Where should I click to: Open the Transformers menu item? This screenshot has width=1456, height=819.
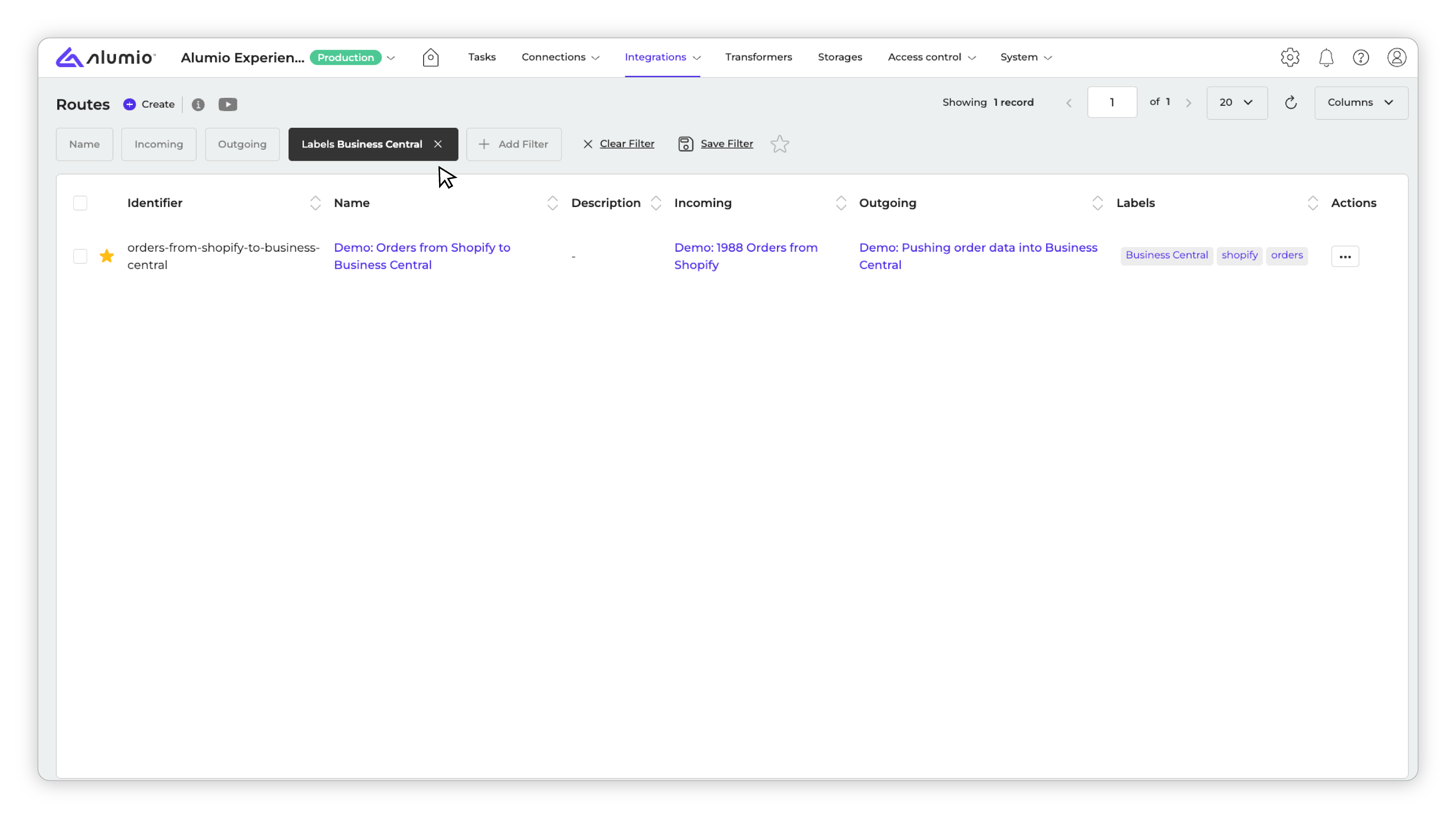(758, 57)
